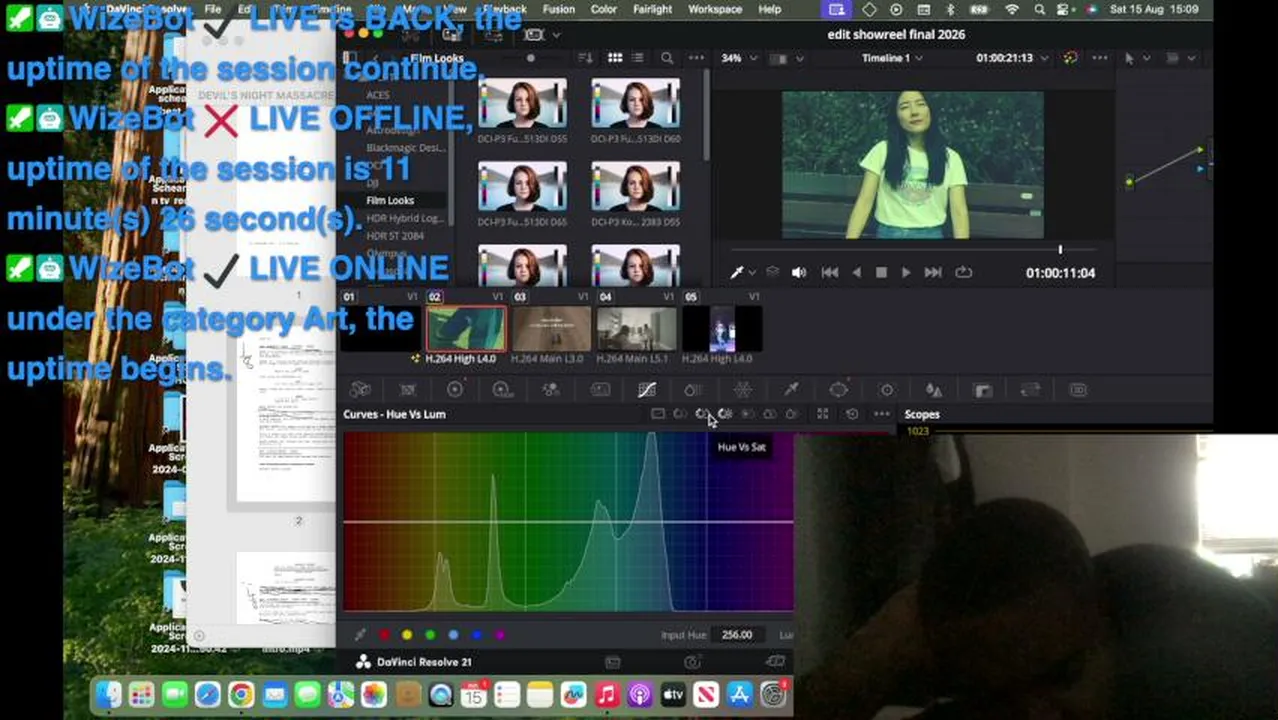Open the Tracker palette icon

886,390
